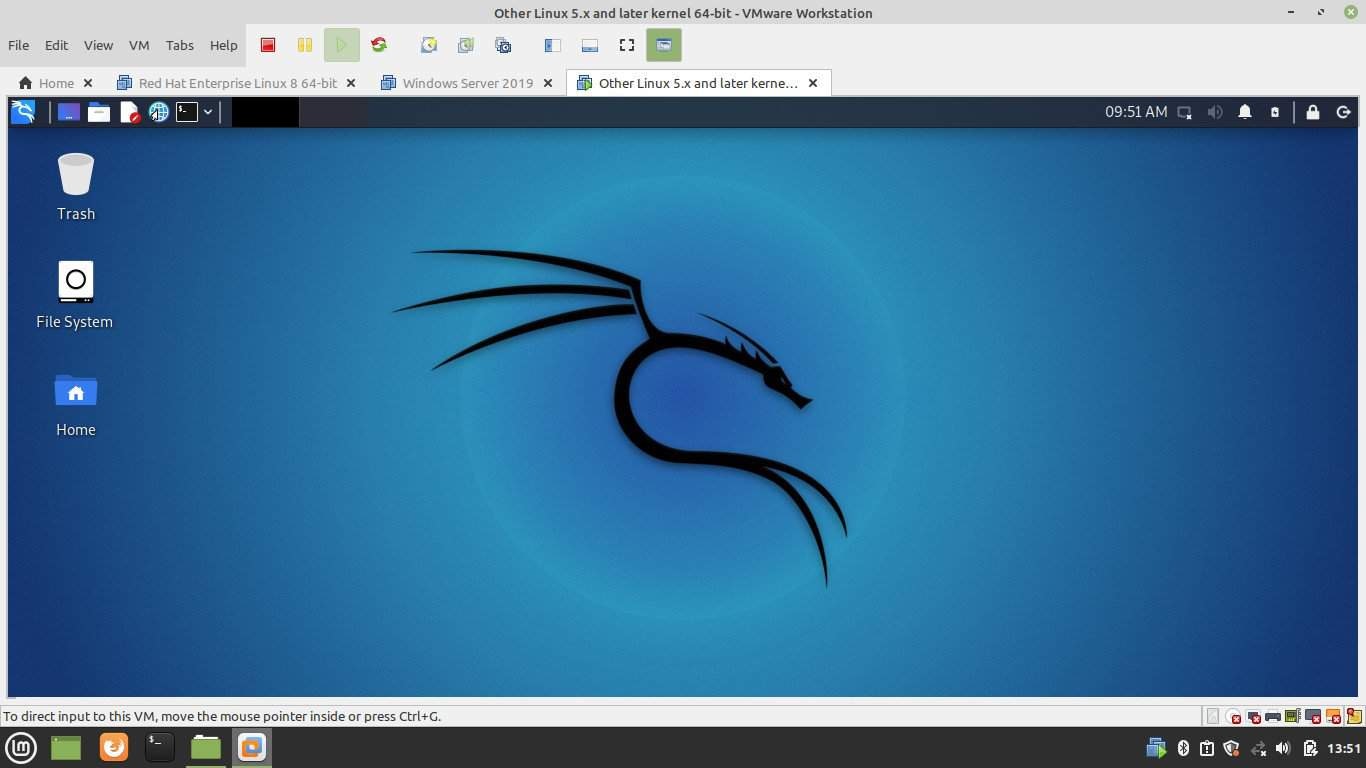
Task: Open the View menu
Action: [98, 45]
